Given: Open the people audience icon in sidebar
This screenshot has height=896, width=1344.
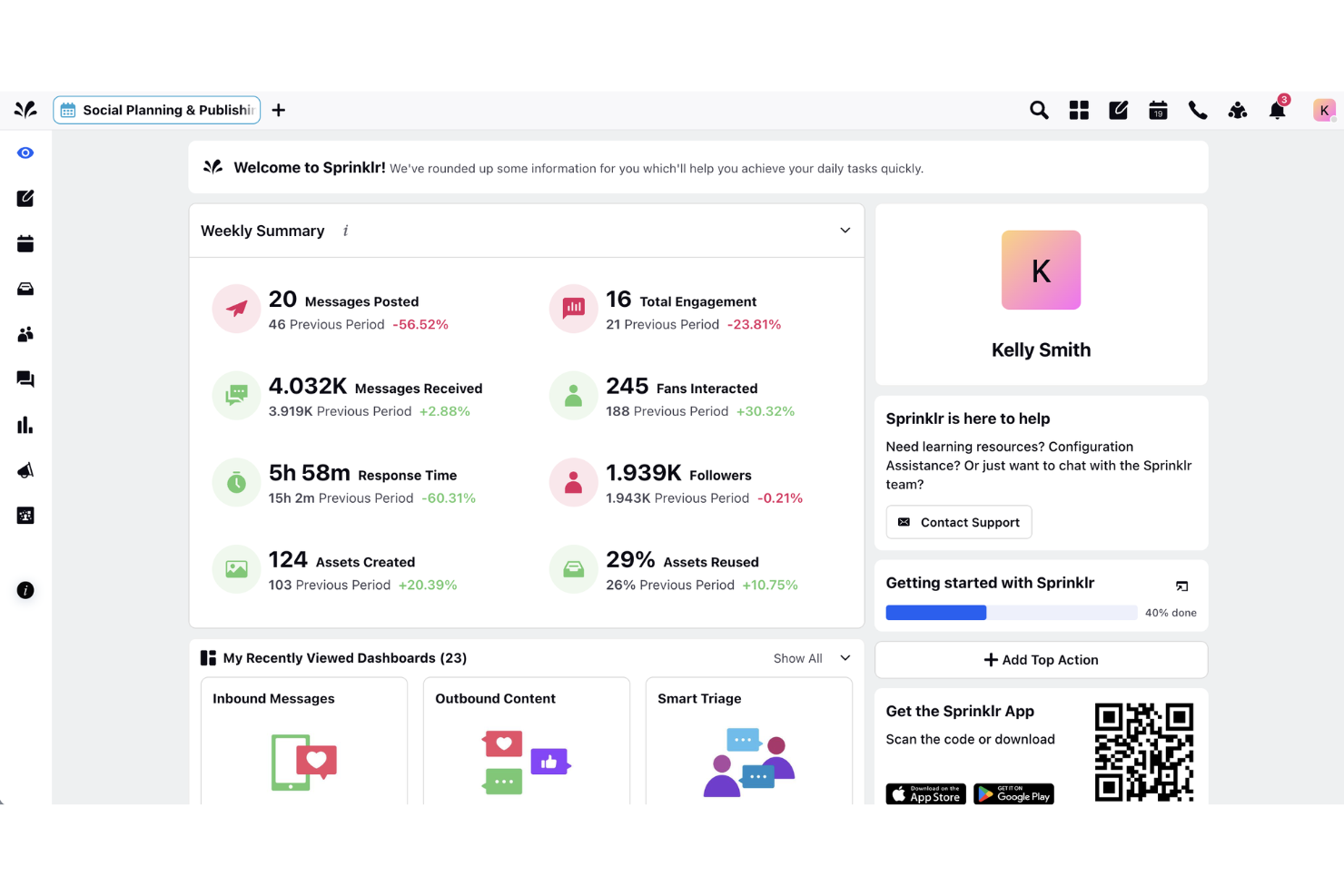Looking at the screenshot, I should pyautogui.click(x=25, y=334).
